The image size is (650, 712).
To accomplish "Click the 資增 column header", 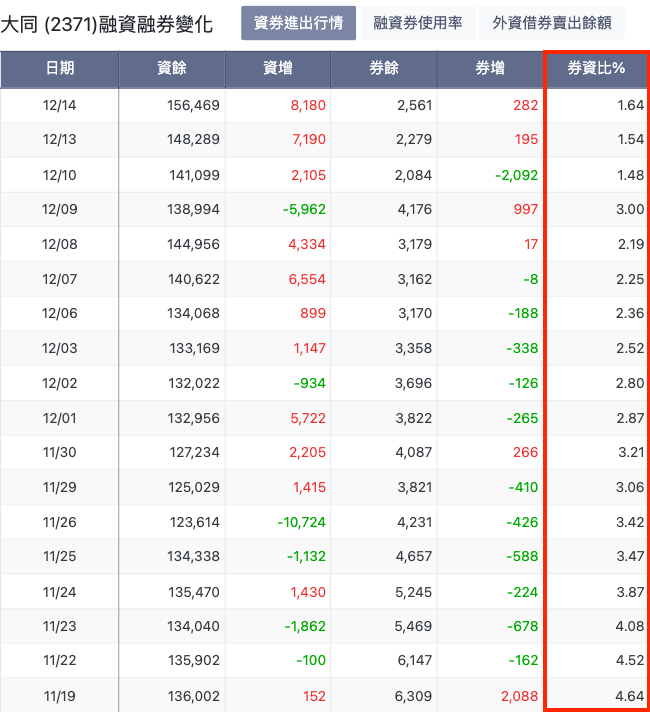I will click(x=278, y=69).
